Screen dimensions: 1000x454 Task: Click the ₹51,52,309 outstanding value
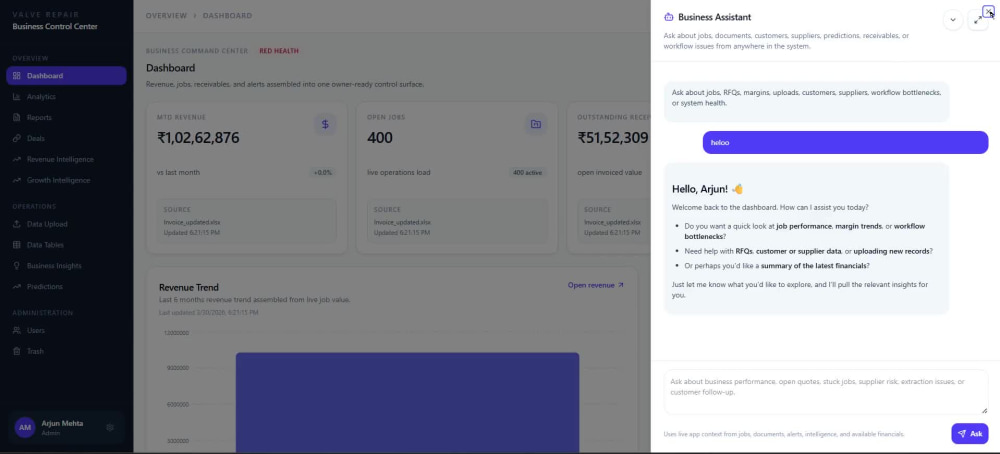pyautogui.click(x=613, y=138)
